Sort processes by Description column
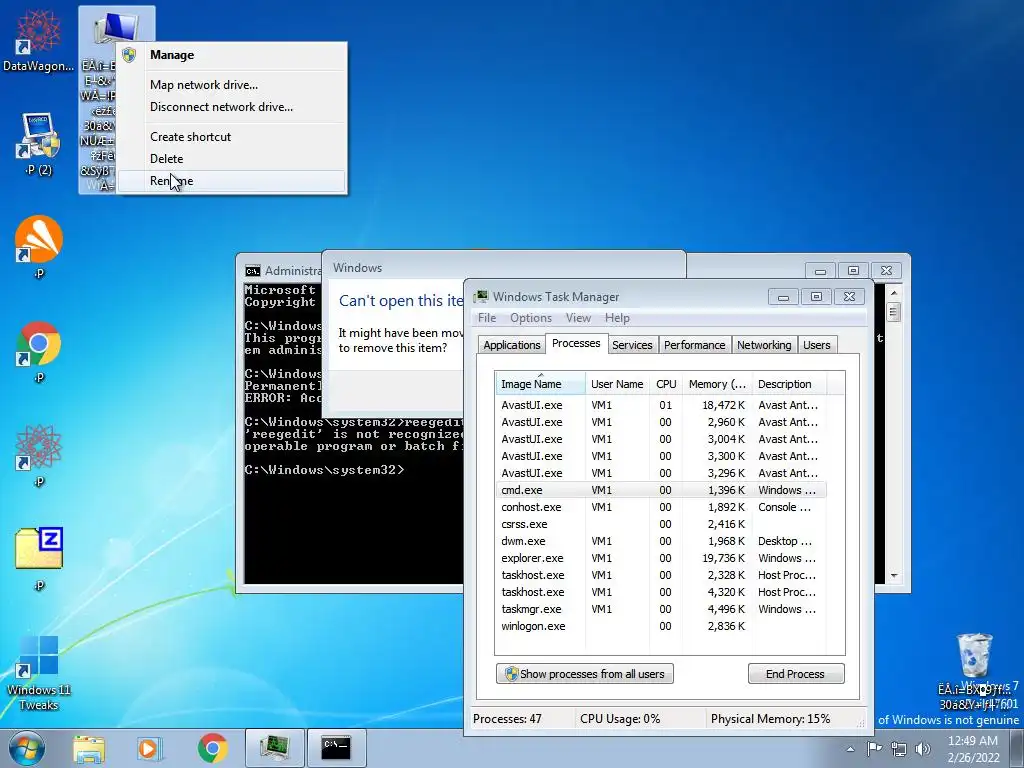 coord(789,384)
